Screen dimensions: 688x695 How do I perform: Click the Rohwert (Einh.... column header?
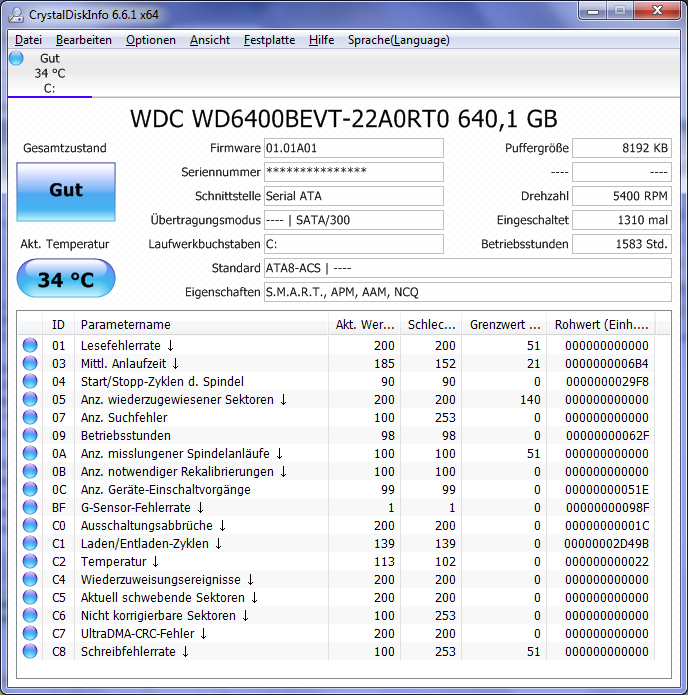[x=601, y=325]
